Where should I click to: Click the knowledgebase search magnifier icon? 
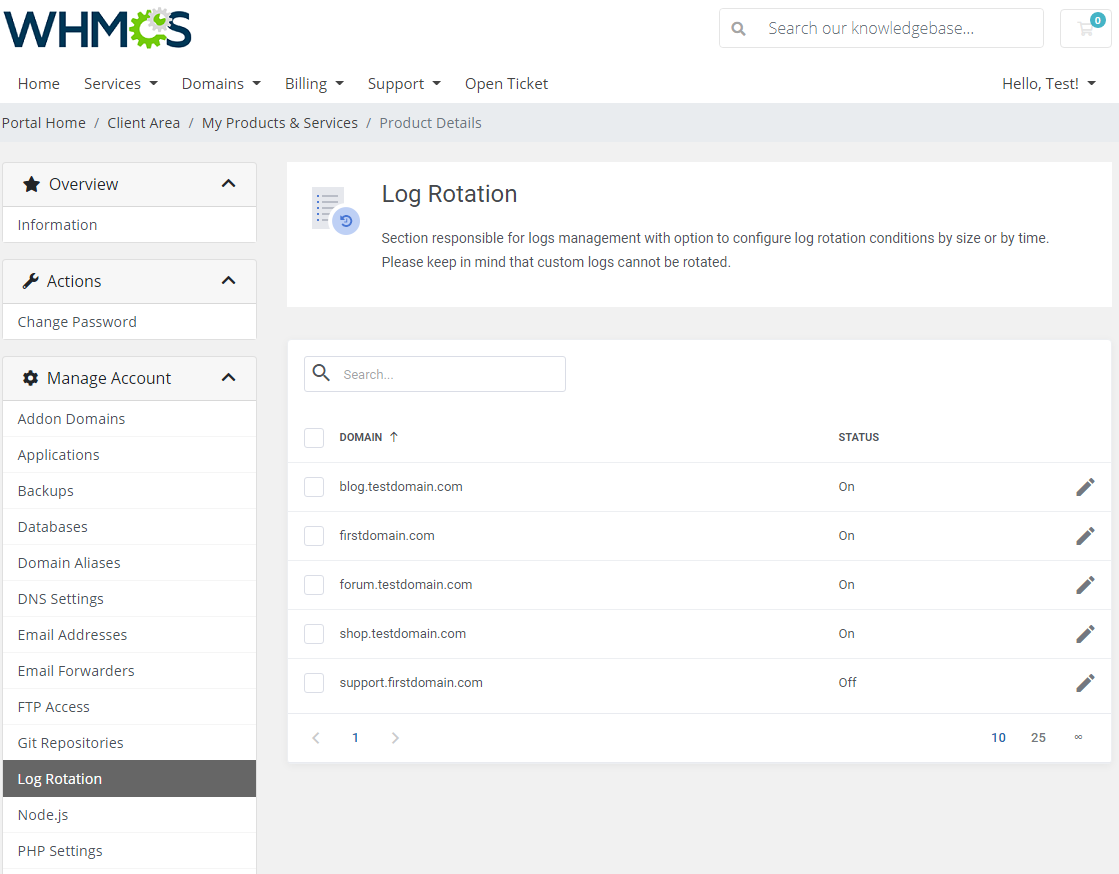point(739,29)
